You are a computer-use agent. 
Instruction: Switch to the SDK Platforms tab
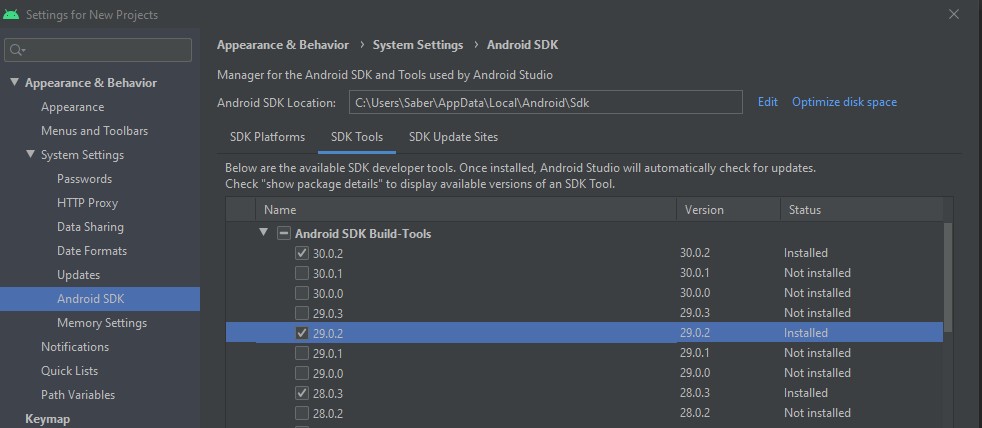coord(267,137)
